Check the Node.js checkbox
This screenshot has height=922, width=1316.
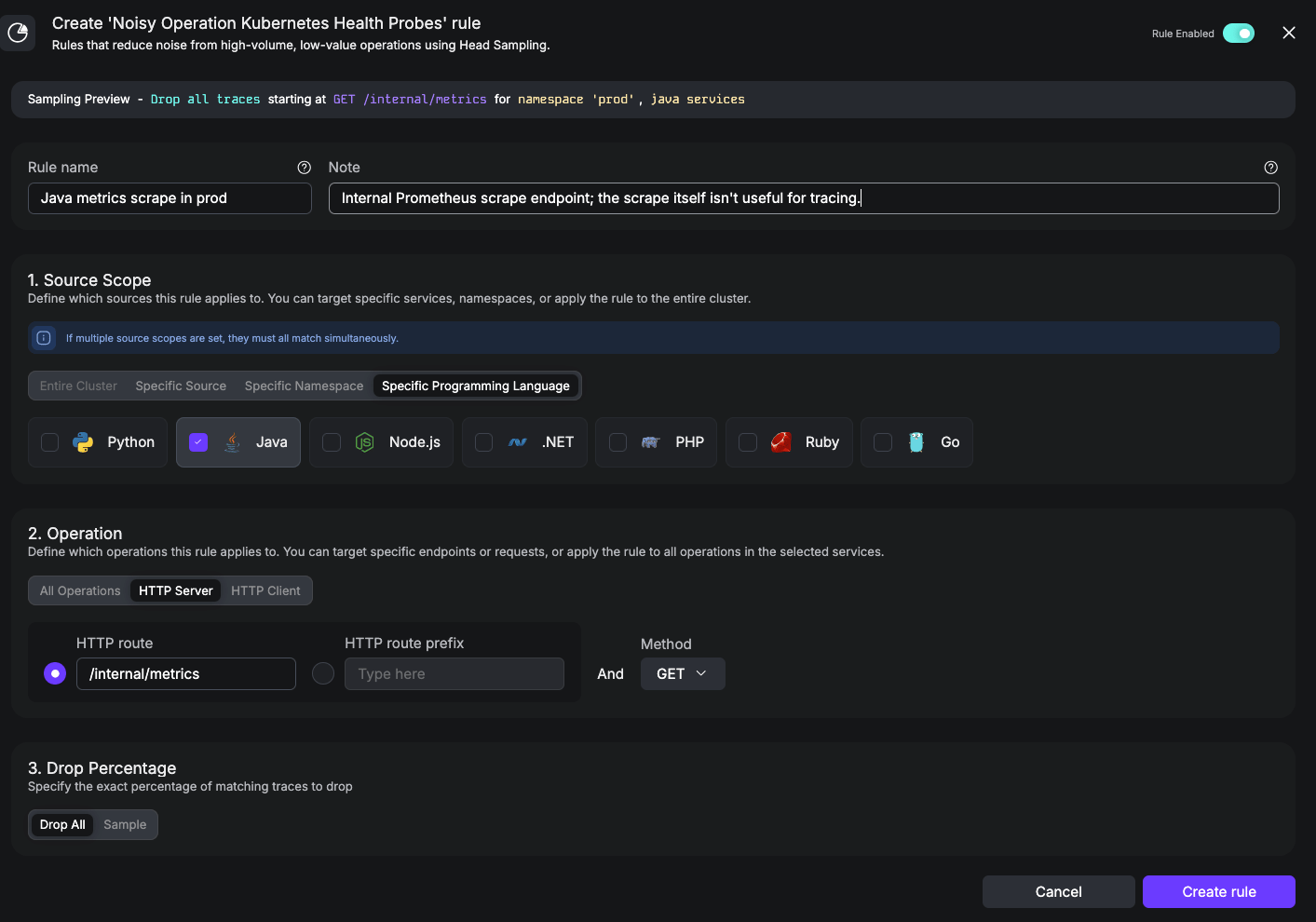(332, 442)
